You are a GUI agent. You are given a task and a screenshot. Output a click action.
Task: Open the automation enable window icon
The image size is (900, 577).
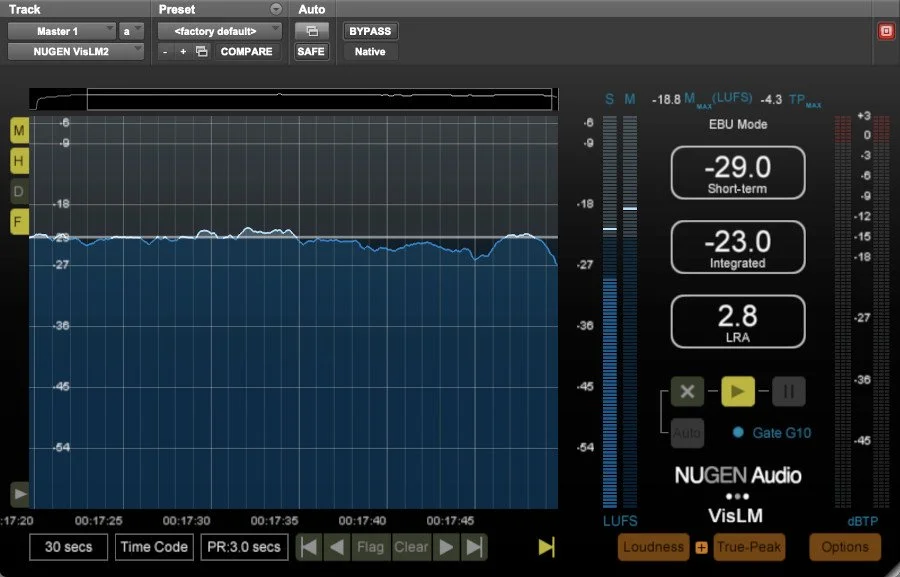pos(312,31)
